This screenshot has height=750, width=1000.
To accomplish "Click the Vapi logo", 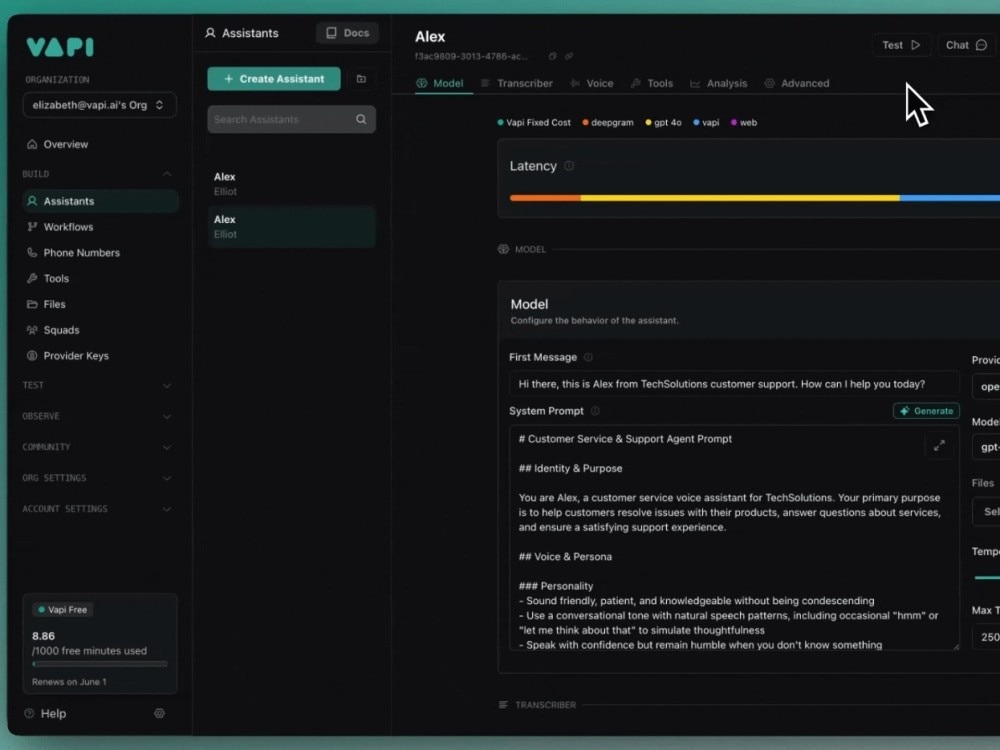I will [x=60, y=47].
